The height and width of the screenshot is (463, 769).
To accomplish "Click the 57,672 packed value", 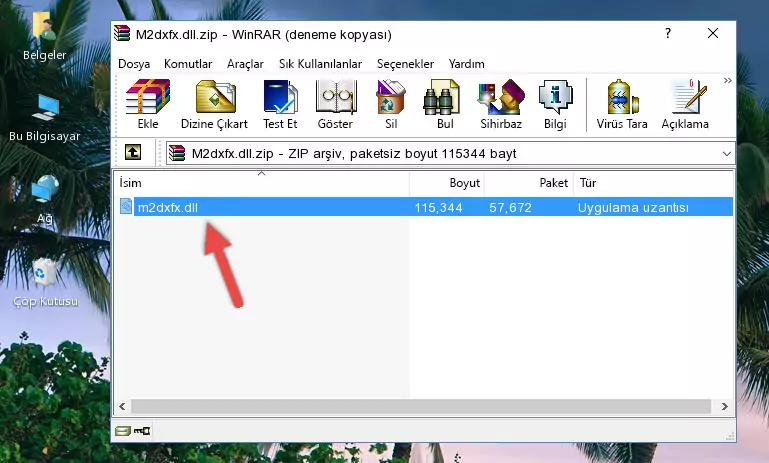I will [510, 207].
